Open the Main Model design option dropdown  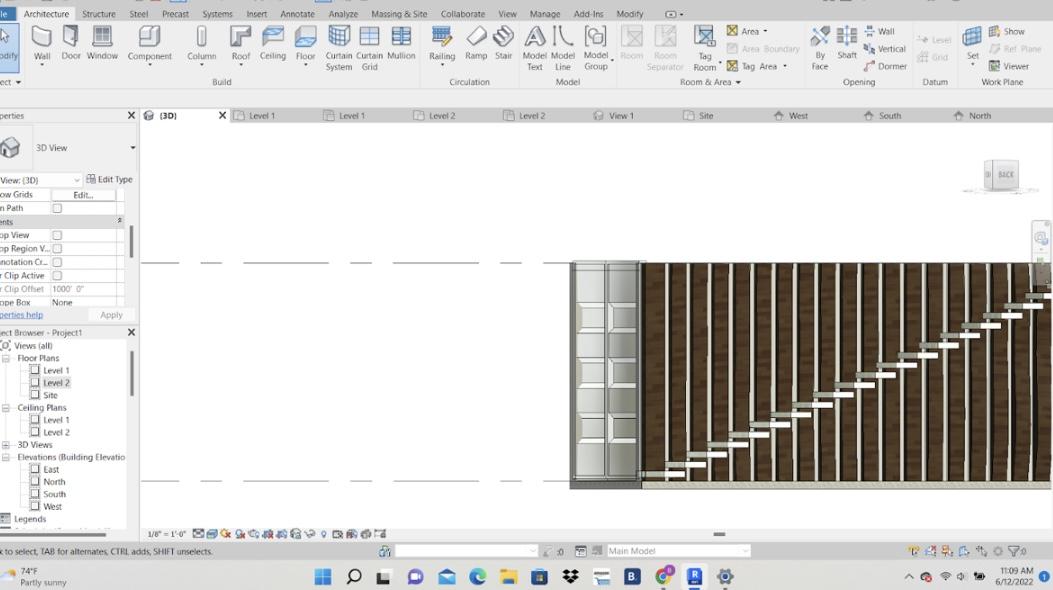tap(745, 551)
